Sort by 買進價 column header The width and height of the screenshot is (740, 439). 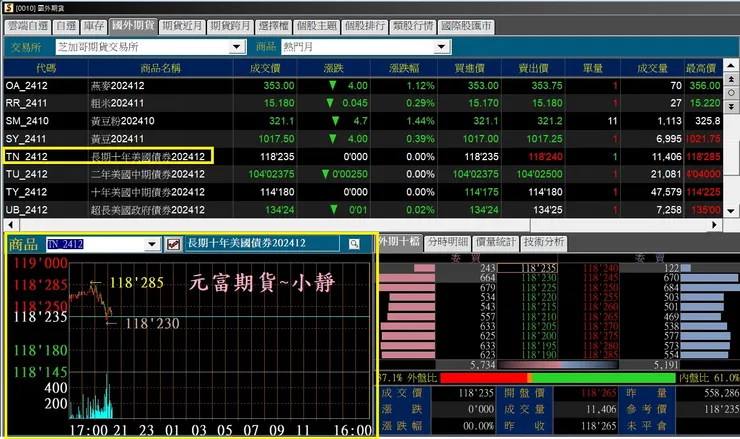470,68
